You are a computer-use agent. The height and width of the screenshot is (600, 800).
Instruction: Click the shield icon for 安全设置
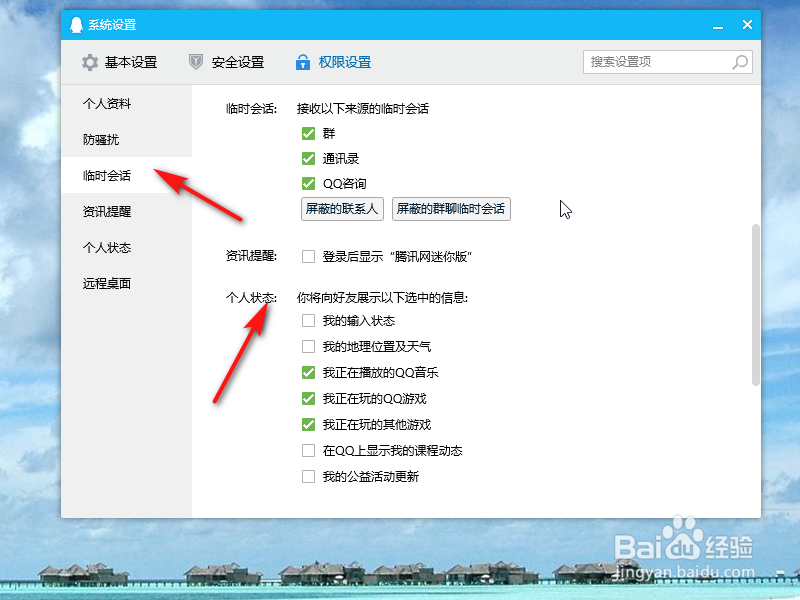pyautogui.click(x=196, y=62)
